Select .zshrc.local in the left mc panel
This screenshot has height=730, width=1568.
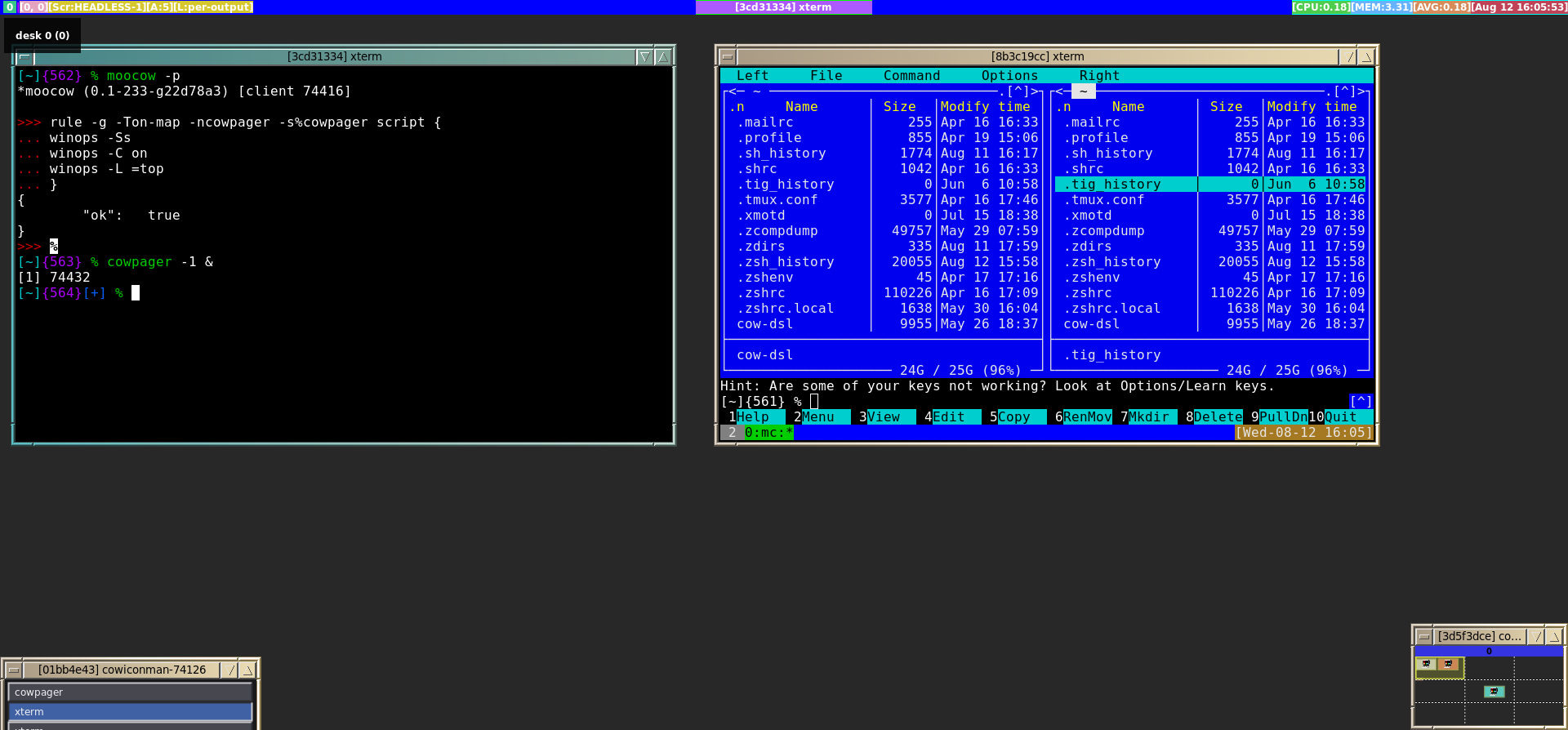883,309
